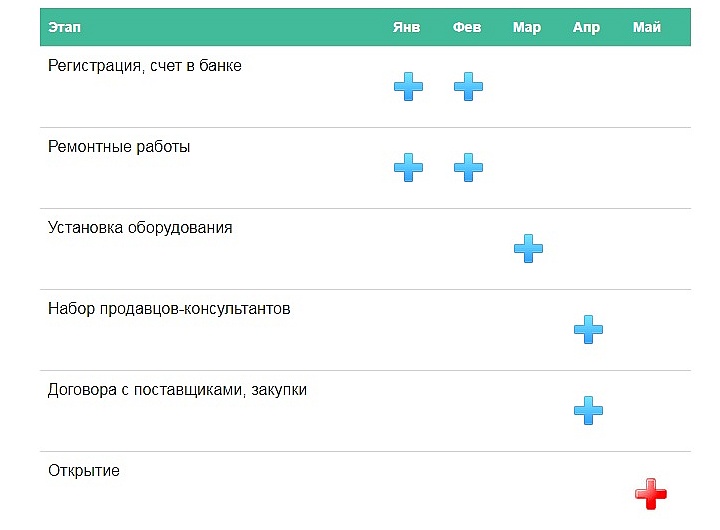Click April plus for Набор продавцов-консультантов
This screenshot has width=720, height=530.
tap(588, 329)
